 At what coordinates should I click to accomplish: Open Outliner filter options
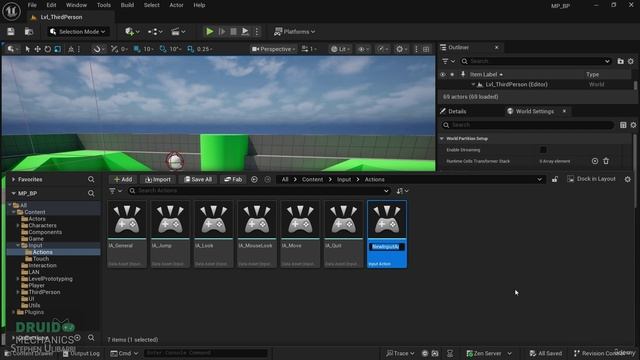(x=448, y=61)
